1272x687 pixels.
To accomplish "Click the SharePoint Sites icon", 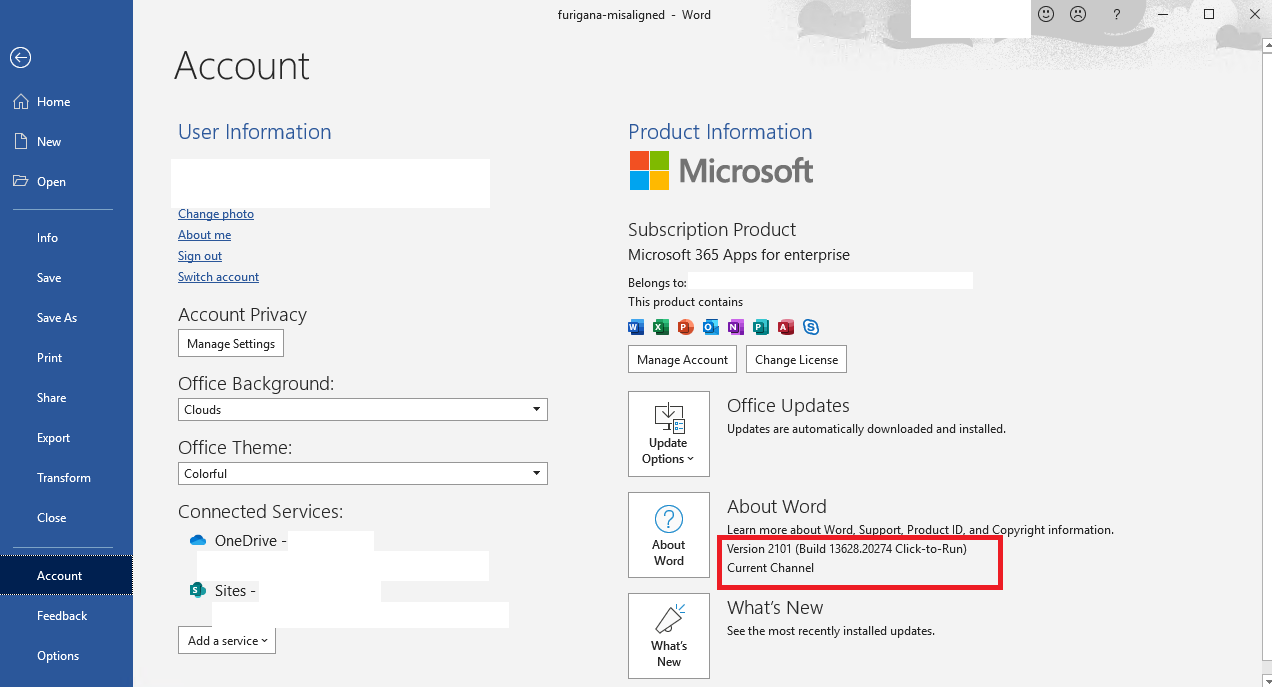I will 197,590.
